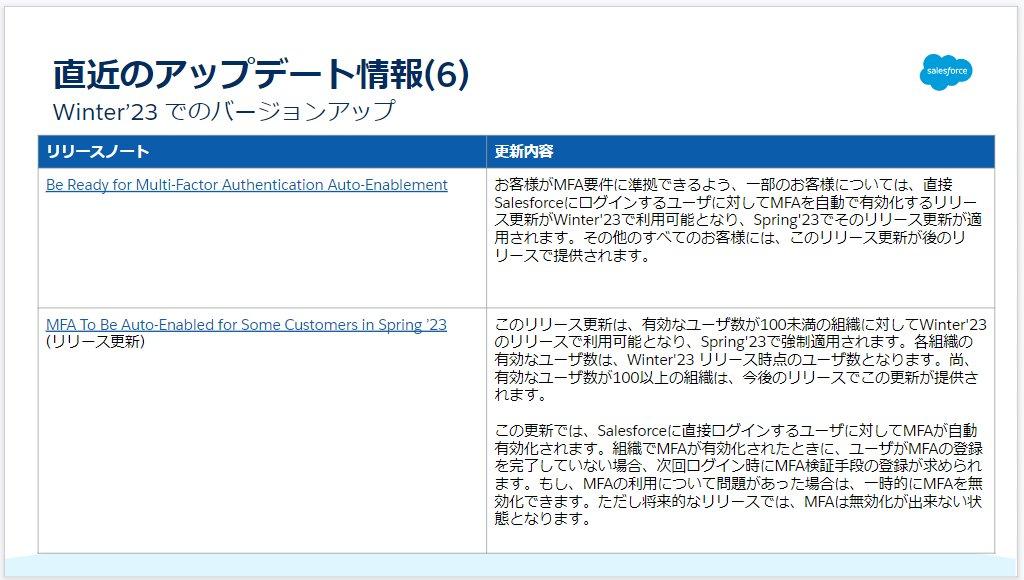Select the (リリース更新) text under the MFA link
This screenshot has height=580, width=1024.
[95, 342]
